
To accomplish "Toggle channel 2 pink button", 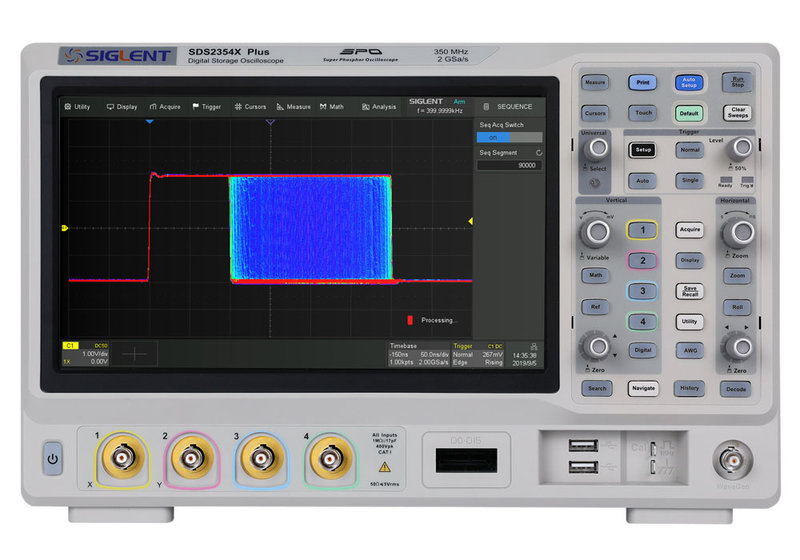I will tap(642, 261).
